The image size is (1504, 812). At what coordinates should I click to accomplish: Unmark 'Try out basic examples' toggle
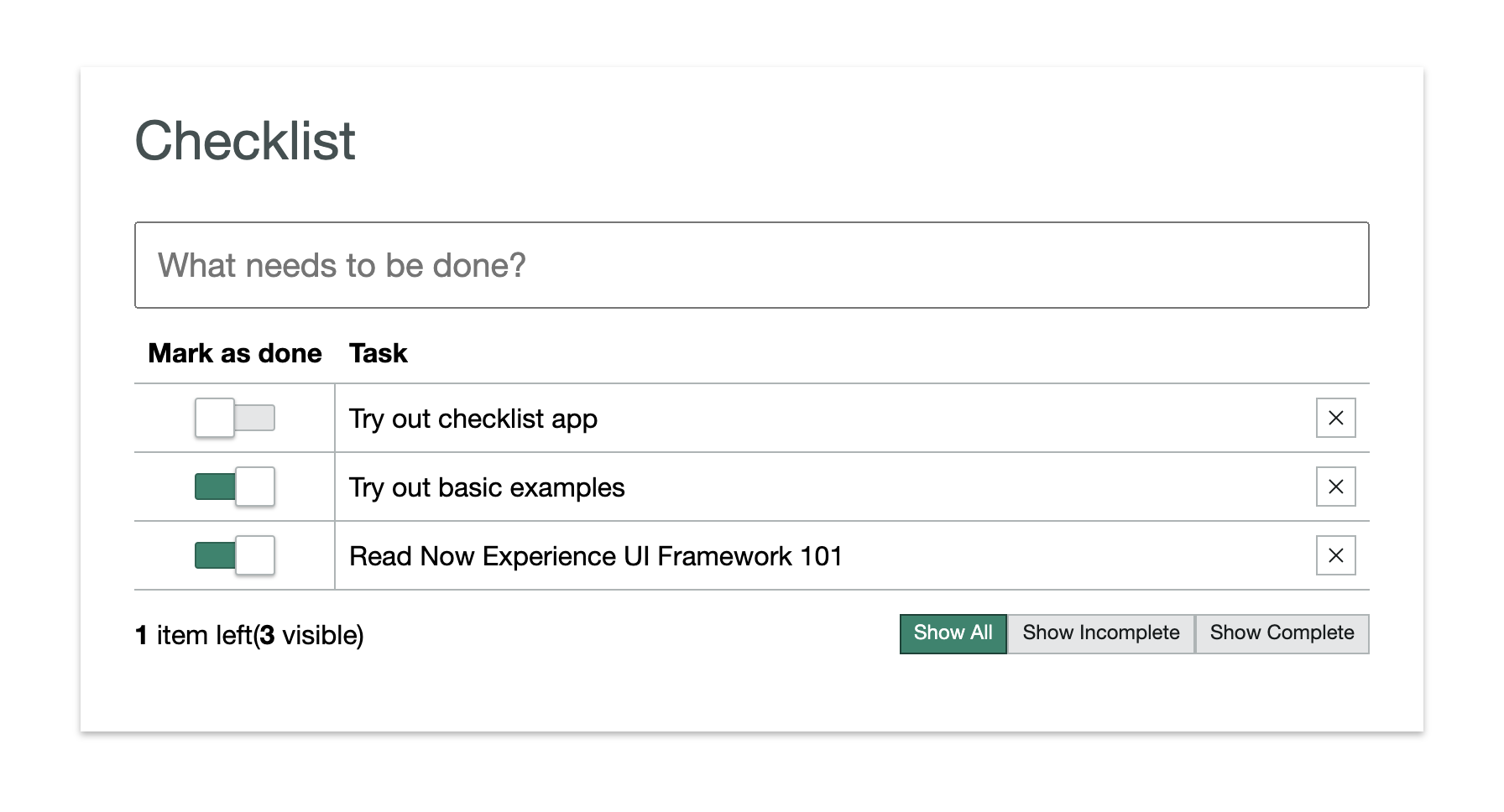coord(235,487)
